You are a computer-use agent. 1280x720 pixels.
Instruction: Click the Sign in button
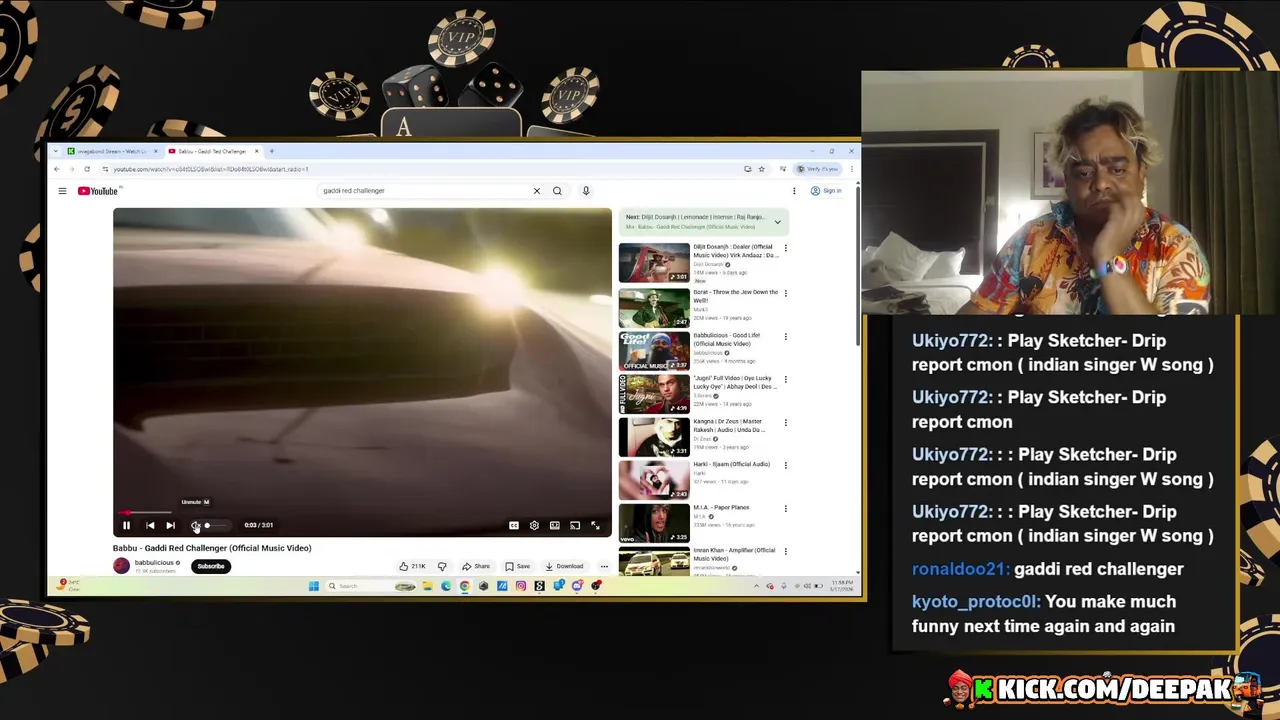(826, 191)
